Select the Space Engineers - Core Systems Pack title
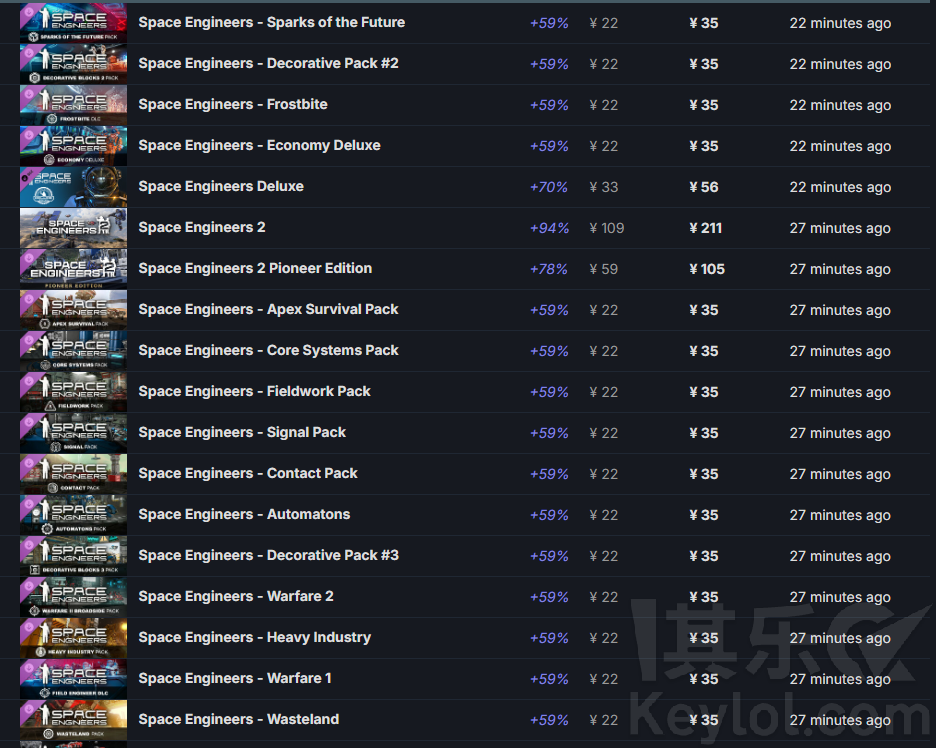This screenshot has width=936, height=748. (268, 350)
